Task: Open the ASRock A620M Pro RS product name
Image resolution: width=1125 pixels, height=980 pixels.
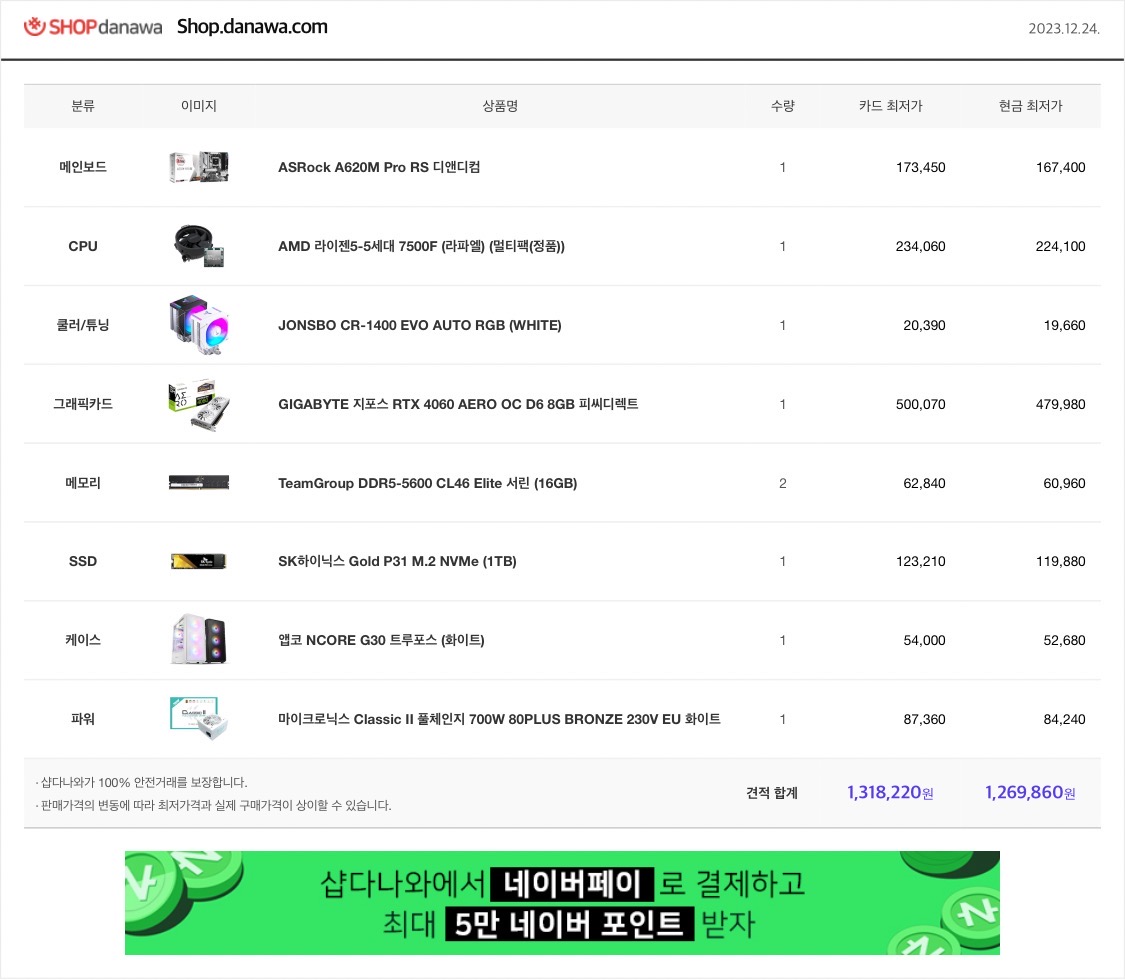Action: 379,167
